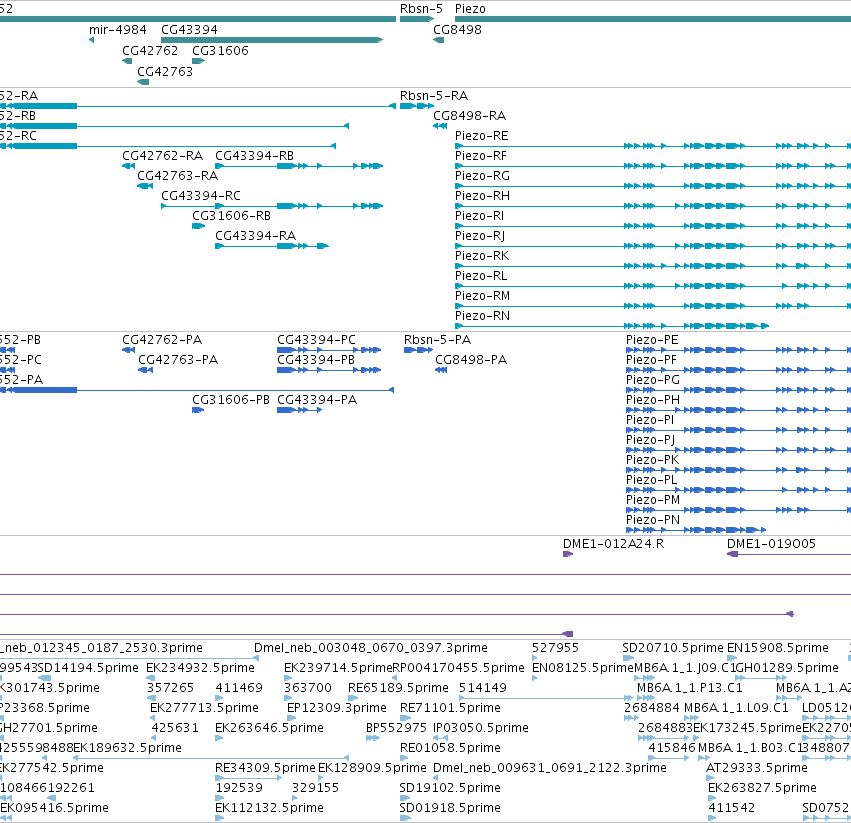
Task: Click protein isoform Piezo-PJ
Action: [x=650, y=440]
